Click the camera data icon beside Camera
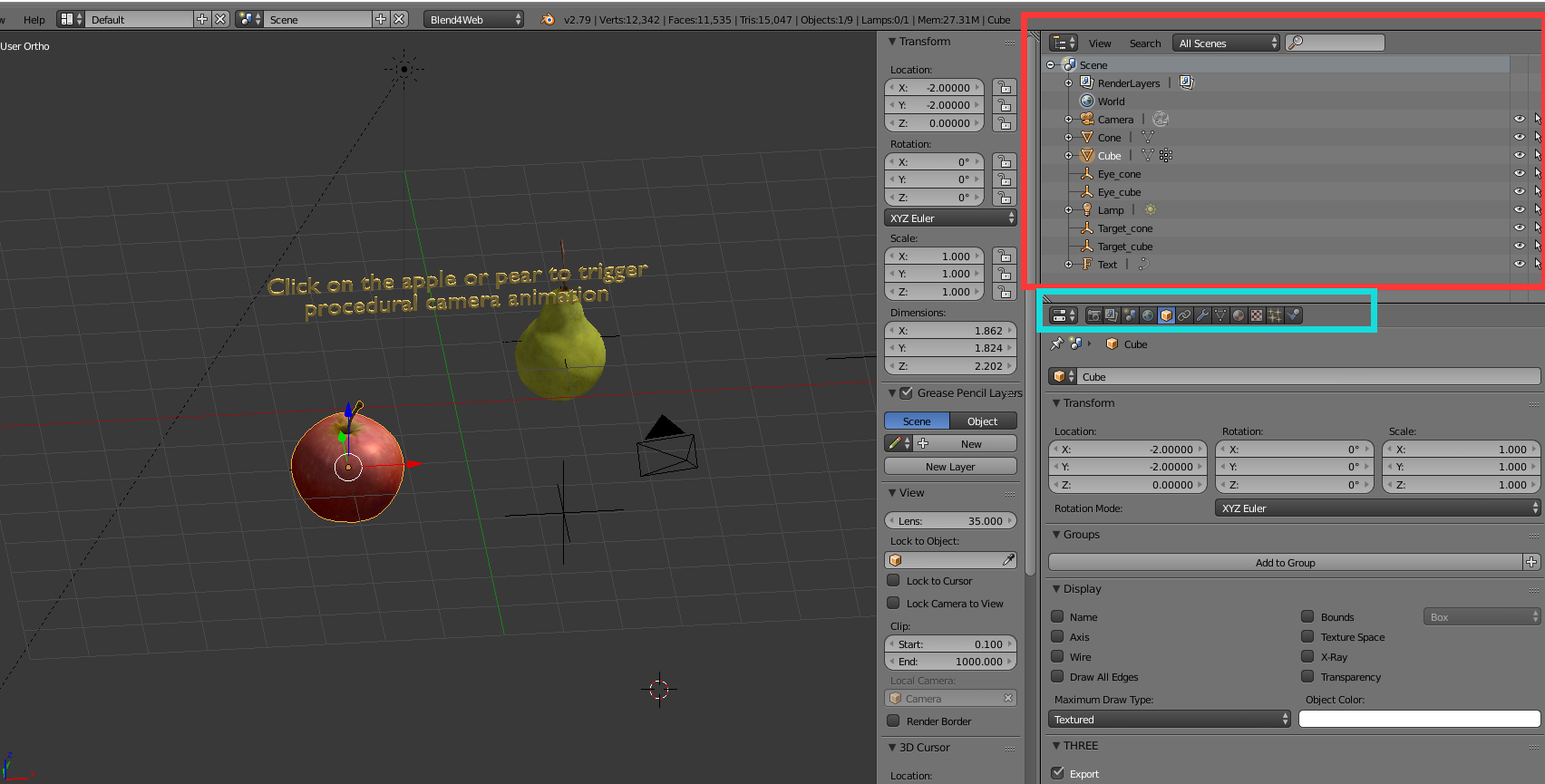Screen dimensions: 1545x784 pos(1161,120)
